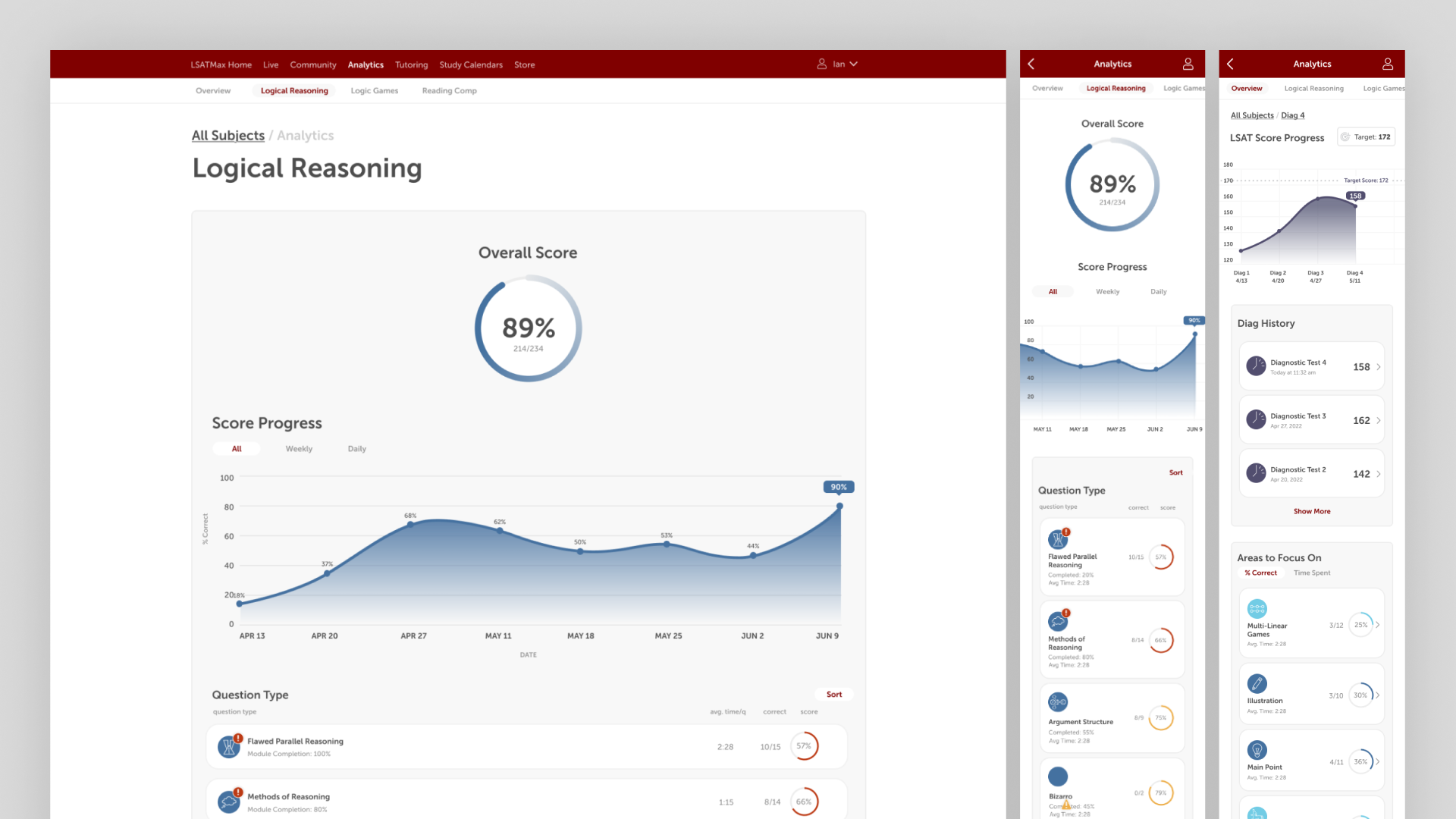
Task: Switch Areas to Focus On to % Correct
Action: coord(1260,573)
